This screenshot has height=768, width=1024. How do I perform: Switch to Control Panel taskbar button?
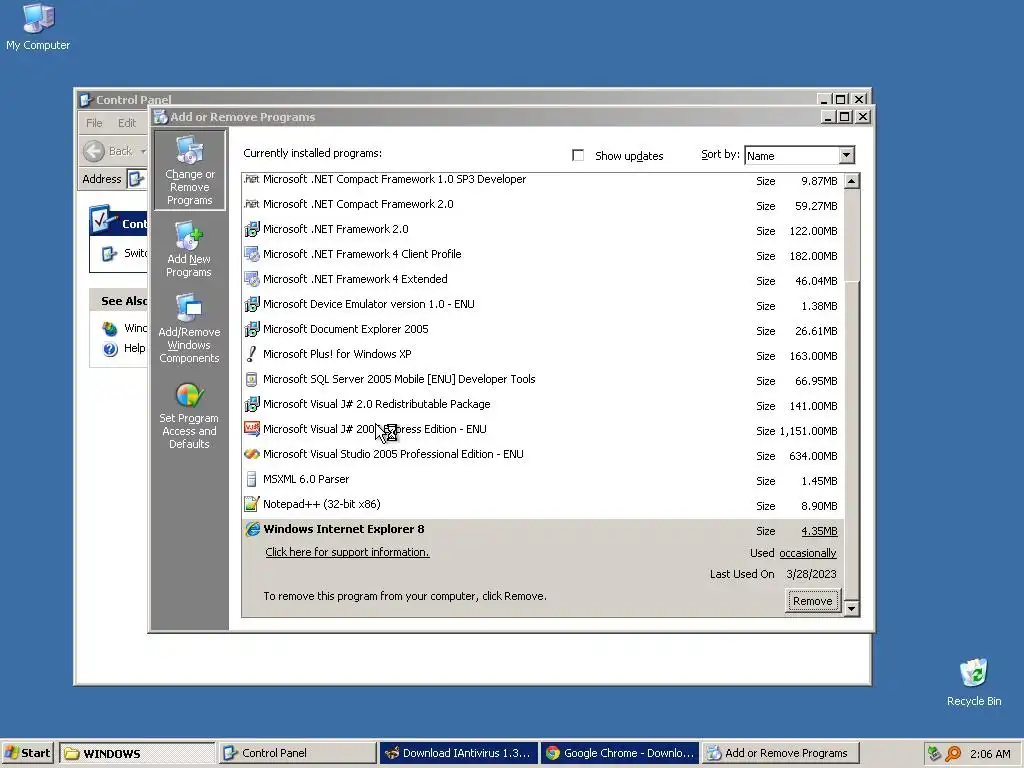pyautogui.click(x=297, y=753)
